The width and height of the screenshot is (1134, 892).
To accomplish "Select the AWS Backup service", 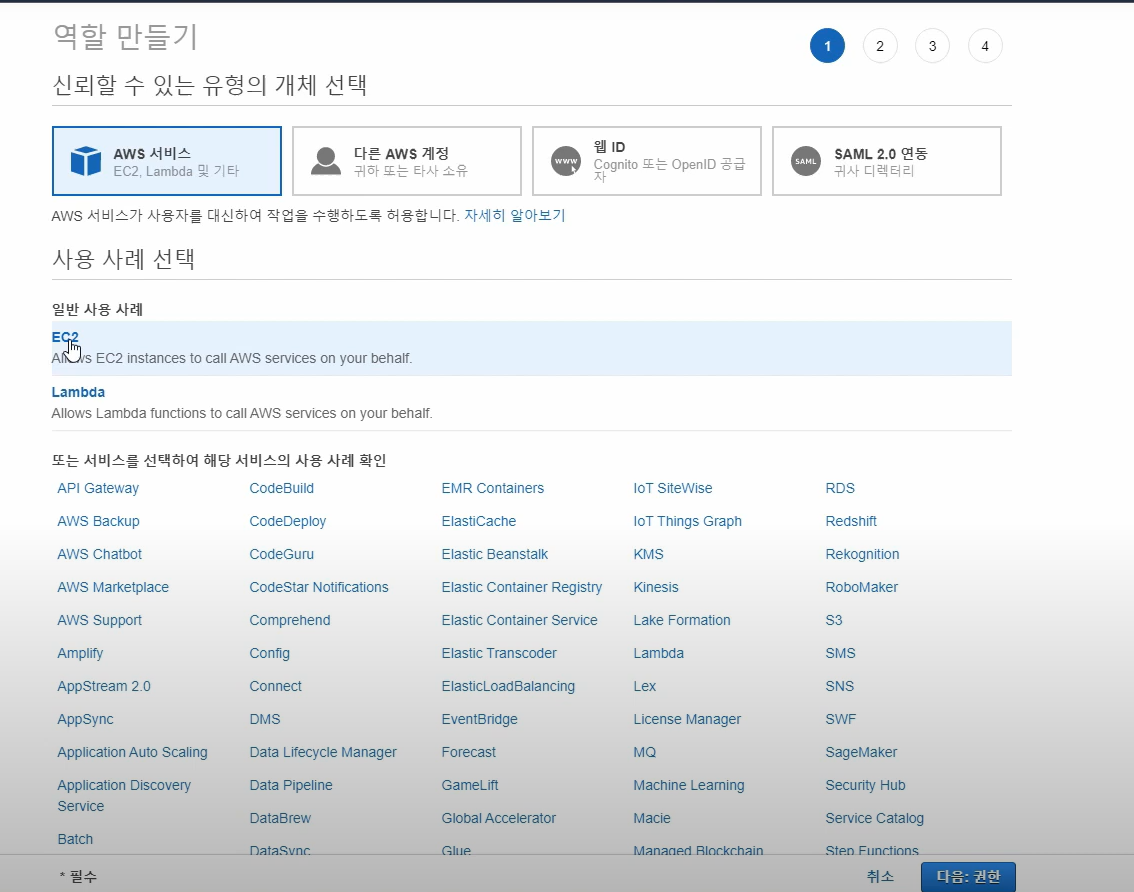I will tap(98, 522).
